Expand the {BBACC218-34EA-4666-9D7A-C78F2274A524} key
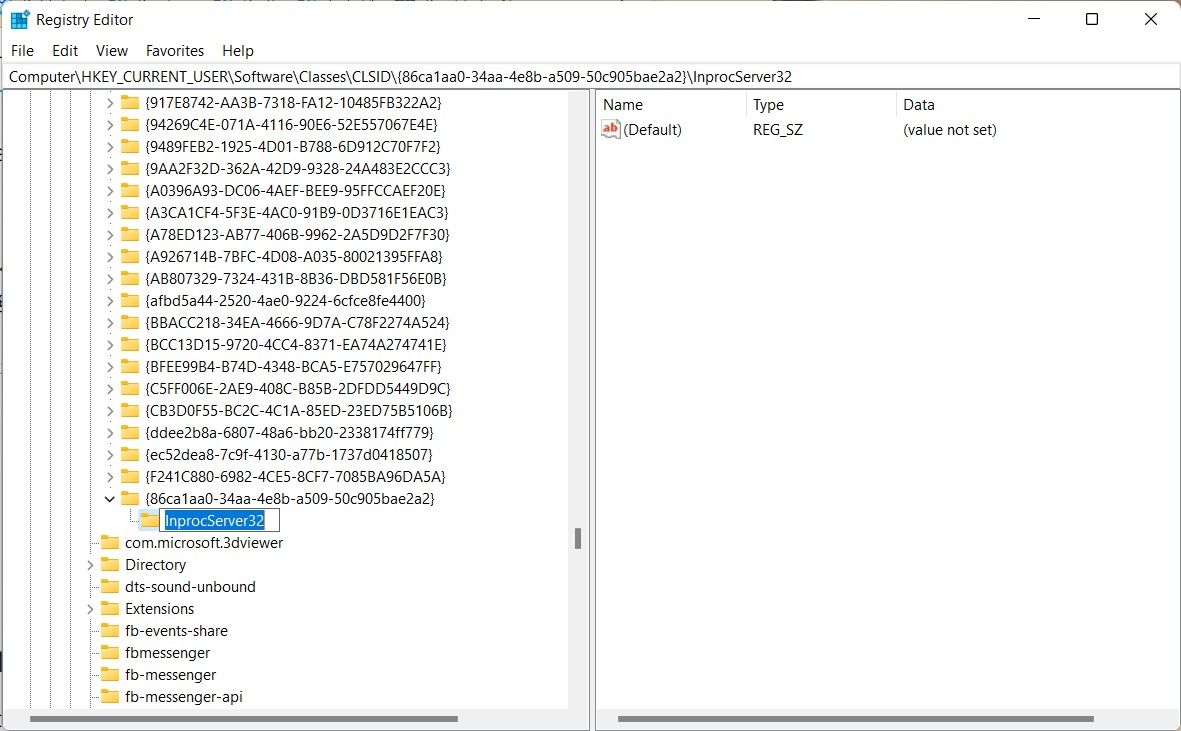 110,322
